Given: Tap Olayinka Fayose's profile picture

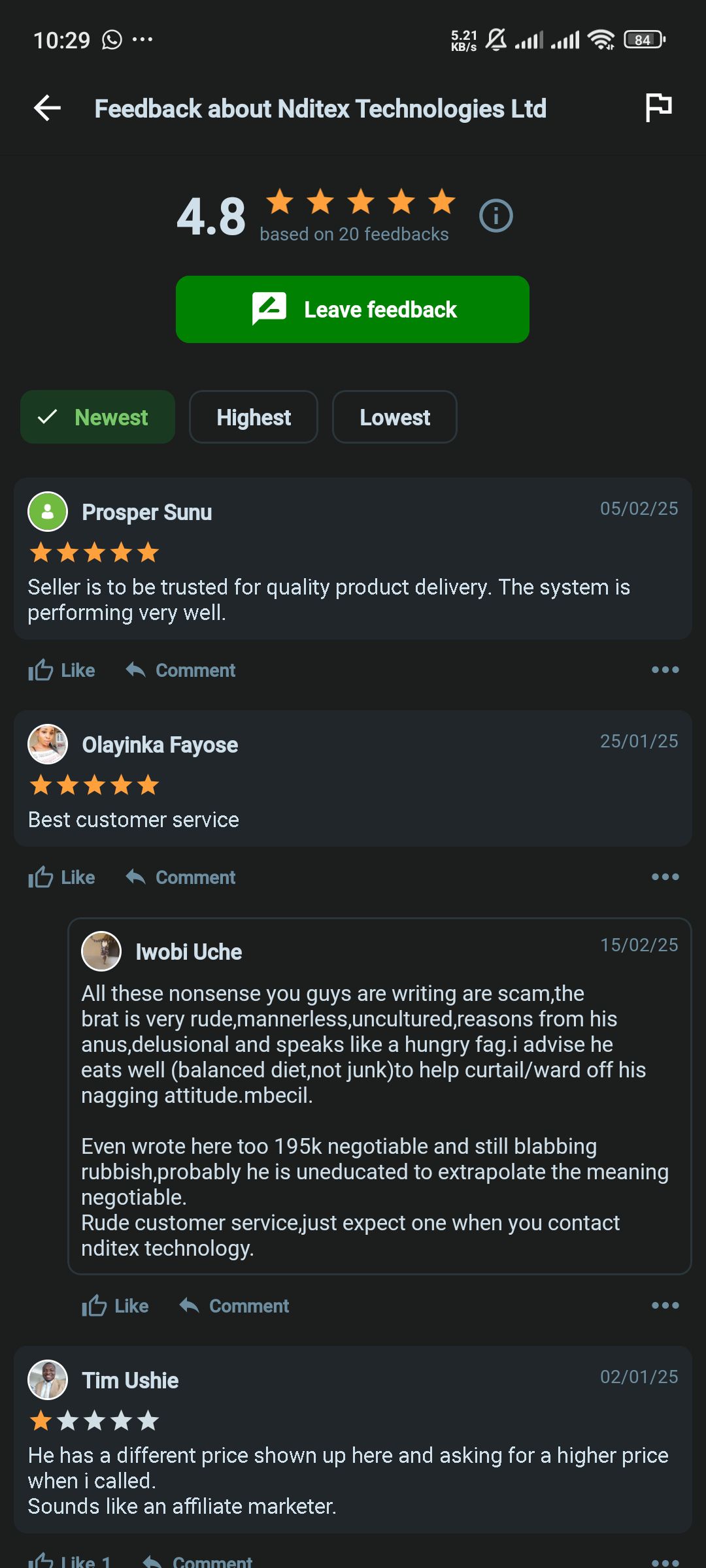Looking at the screenshot, I should [48, 744].
